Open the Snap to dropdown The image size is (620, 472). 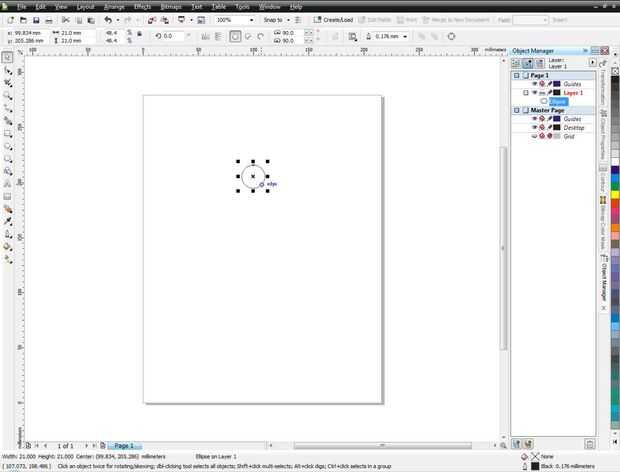(288, 20)
